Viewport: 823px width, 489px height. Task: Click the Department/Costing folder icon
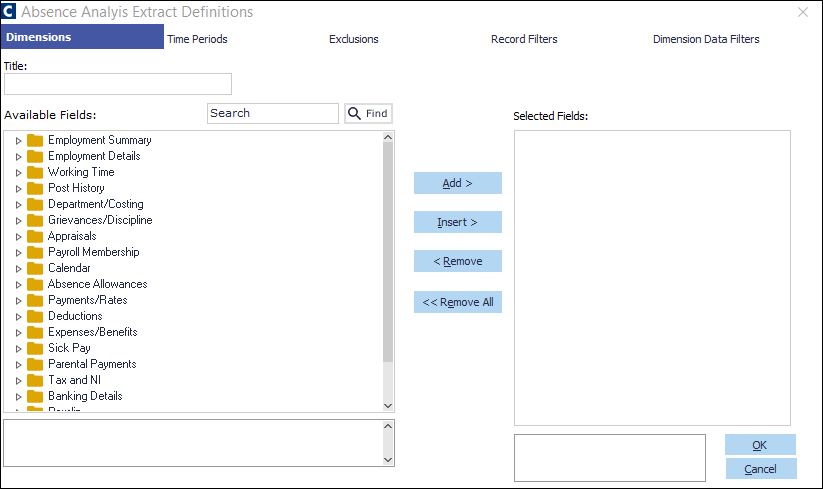click(x=35, y=205)
